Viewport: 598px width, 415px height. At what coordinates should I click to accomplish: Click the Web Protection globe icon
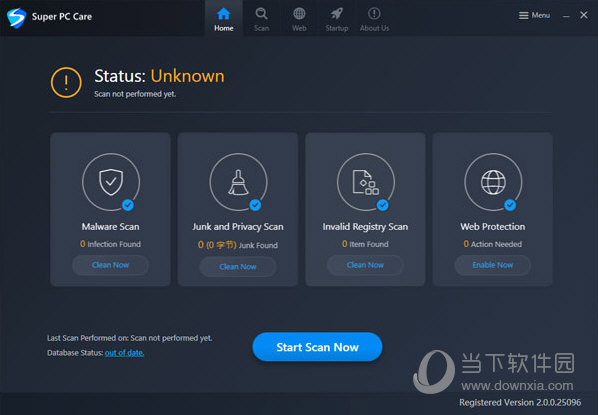coord(493,182)
